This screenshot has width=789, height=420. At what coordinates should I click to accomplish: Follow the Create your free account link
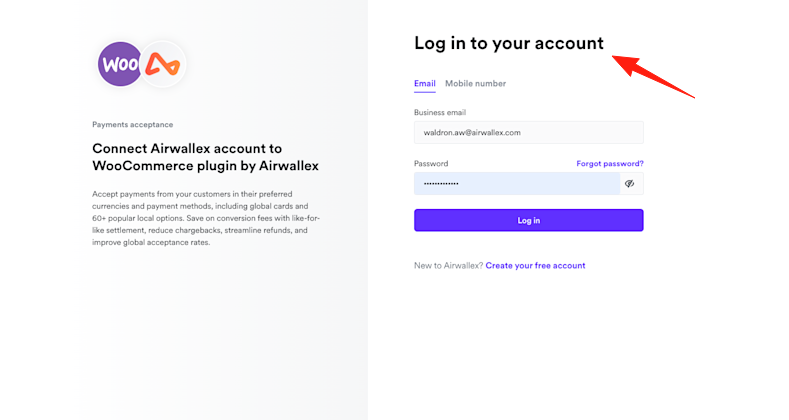(535, 266)
